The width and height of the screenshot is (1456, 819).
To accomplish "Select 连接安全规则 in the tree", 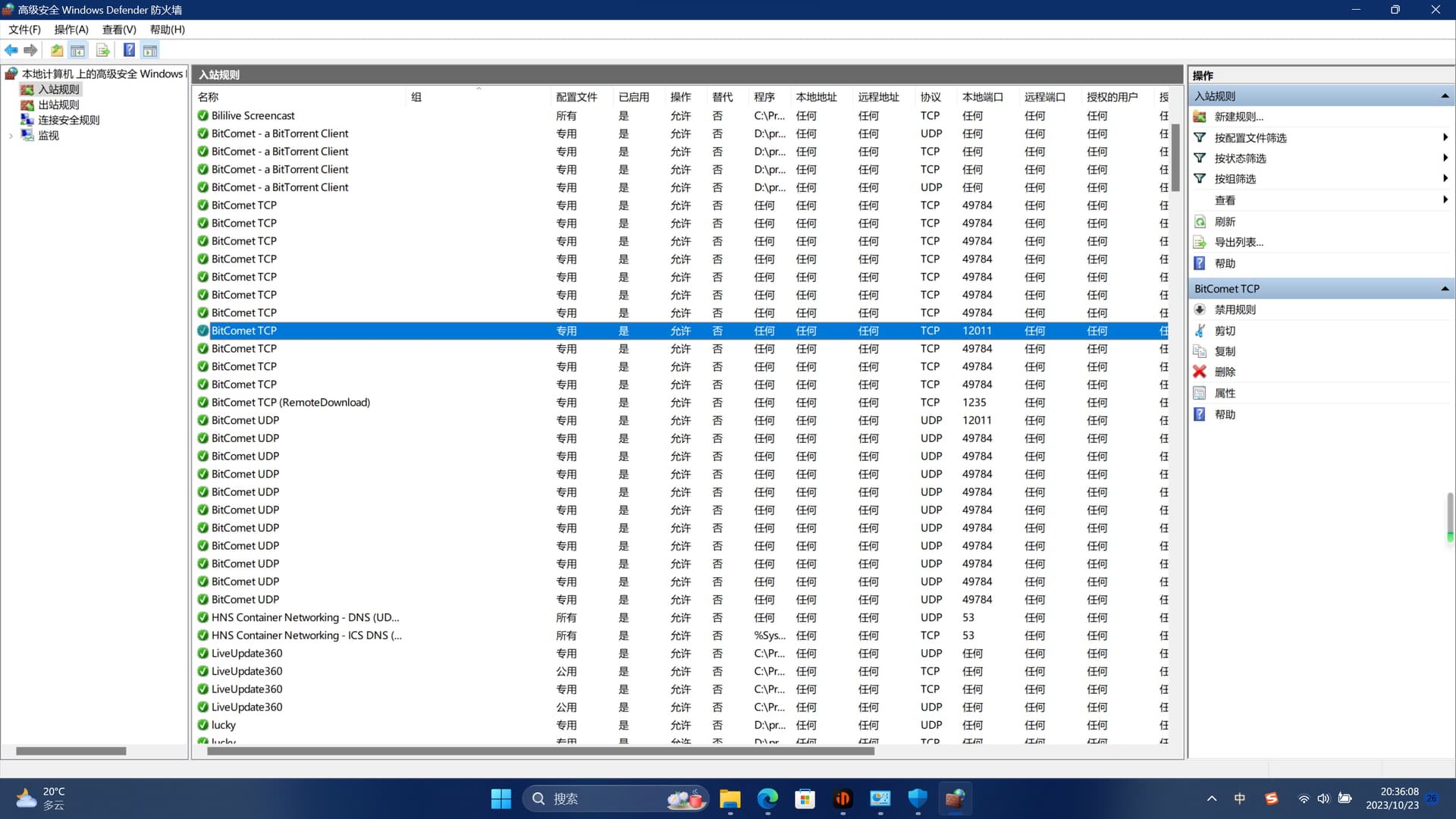I will click(x=69, y=120).
